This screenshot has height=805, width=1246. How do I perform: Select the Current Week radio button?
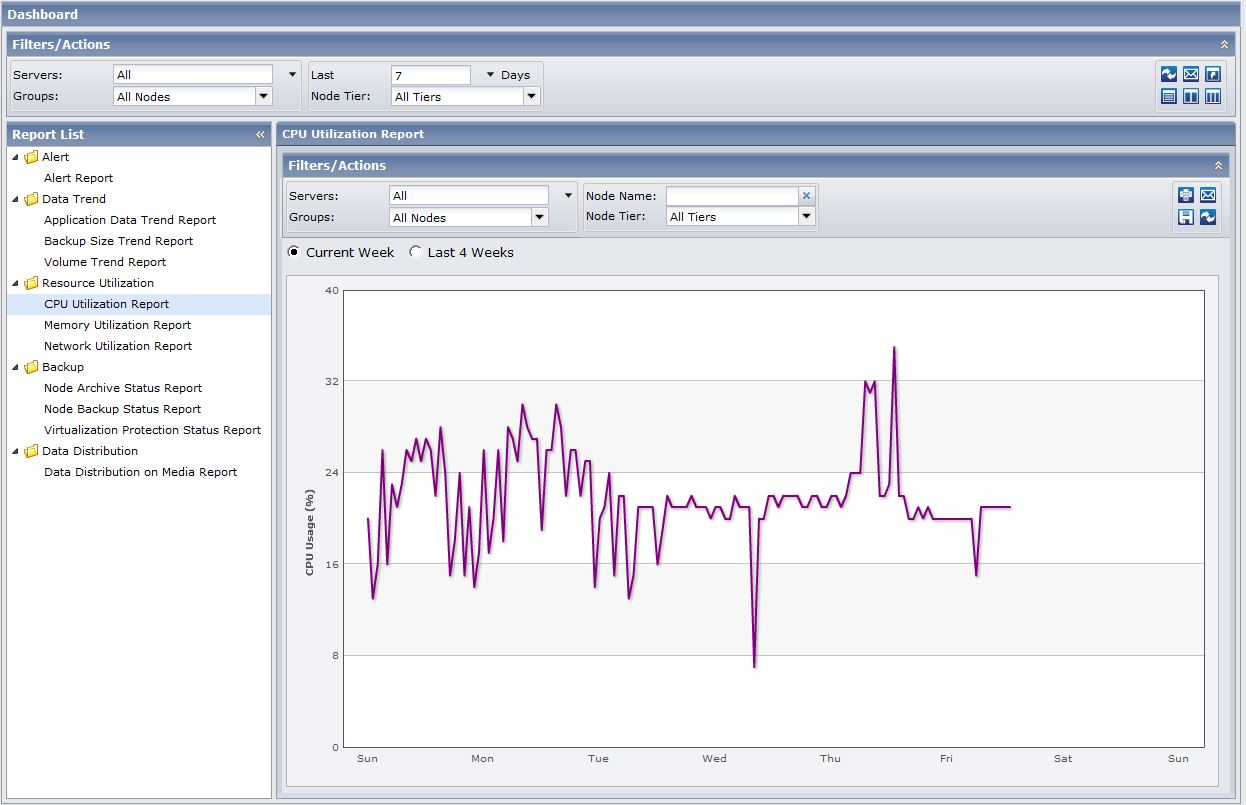294,252
